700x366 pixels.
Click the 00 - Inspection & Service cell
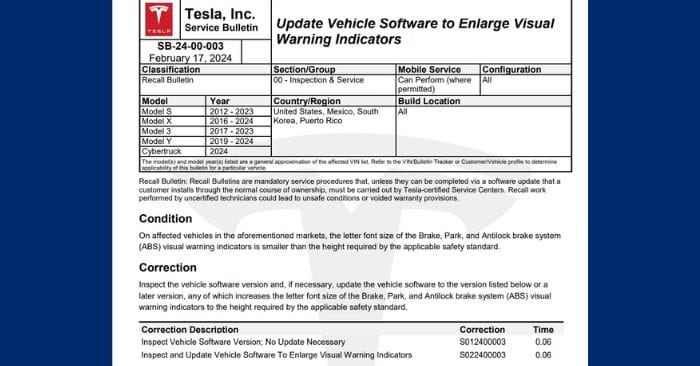pos(333,85)
